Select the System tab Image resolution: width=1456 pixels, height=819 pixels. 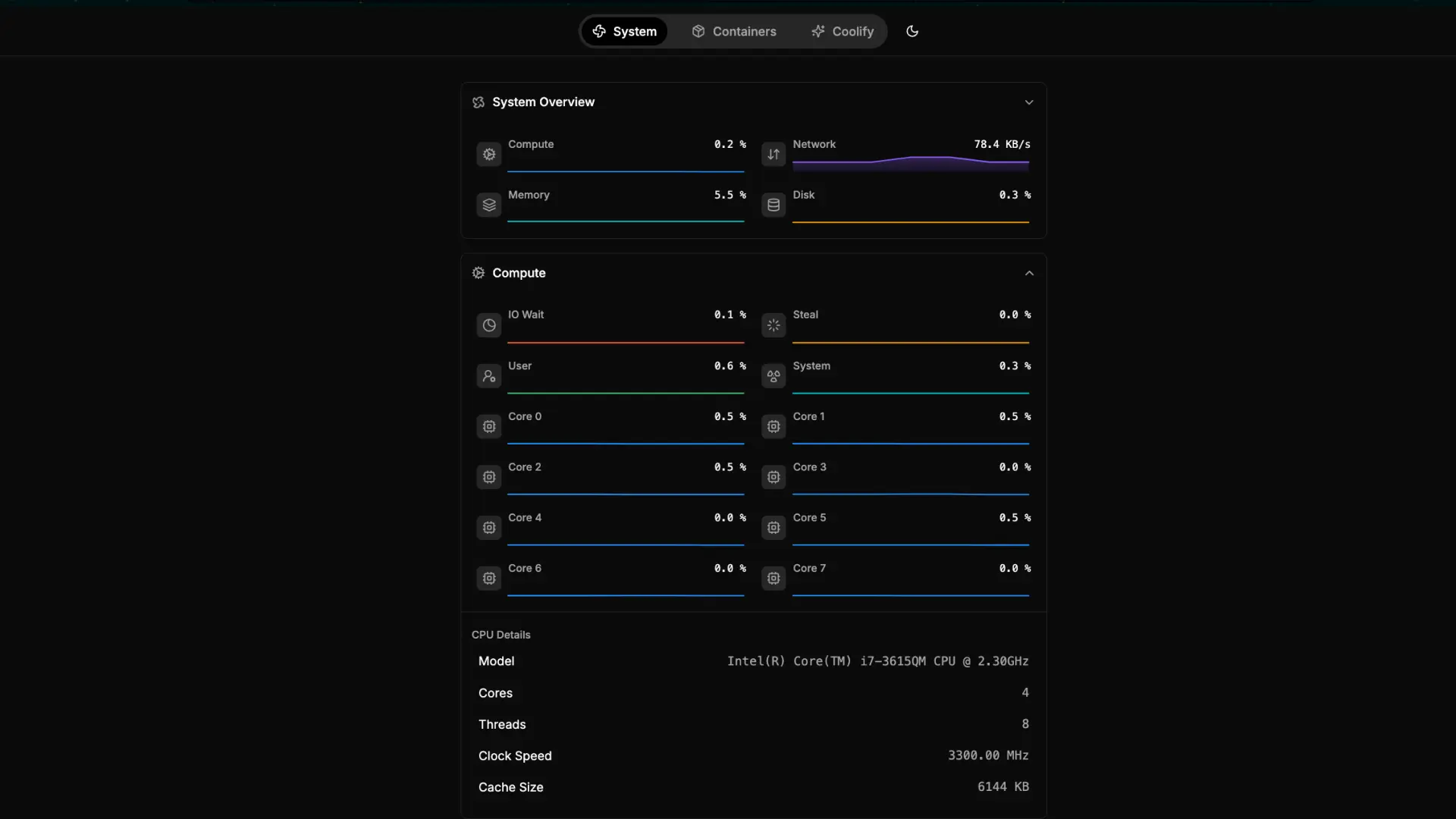coord(624,31)
